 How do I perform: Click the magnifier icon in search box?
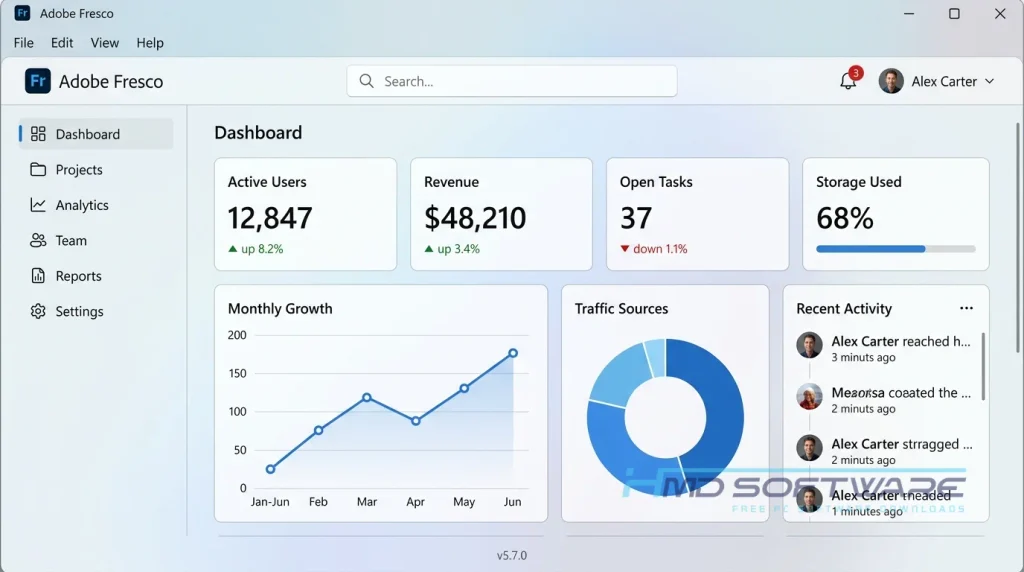point(366,81)
